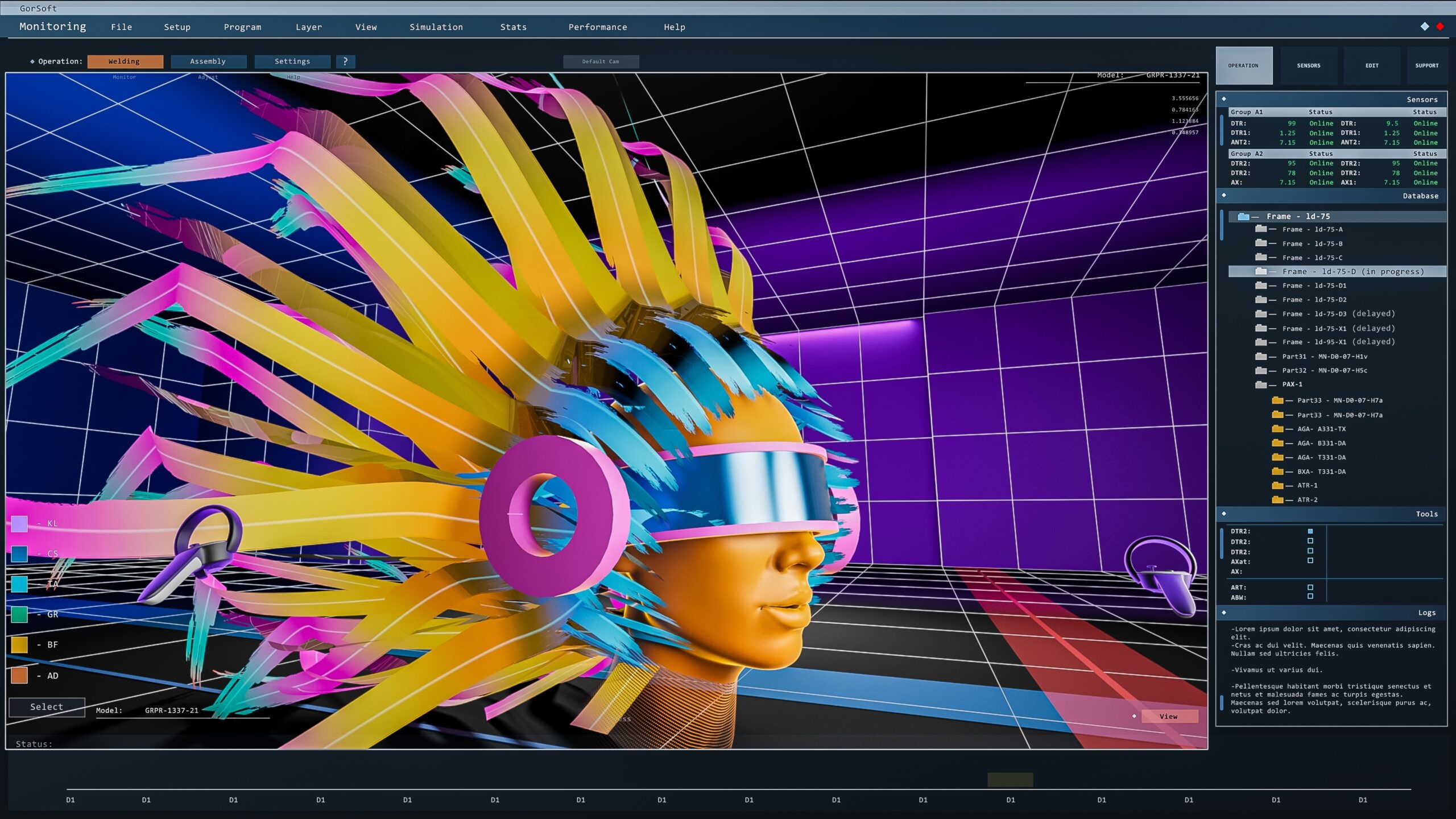Click the Part33 - MN-D0-07-H7a folder icon

1277,400
